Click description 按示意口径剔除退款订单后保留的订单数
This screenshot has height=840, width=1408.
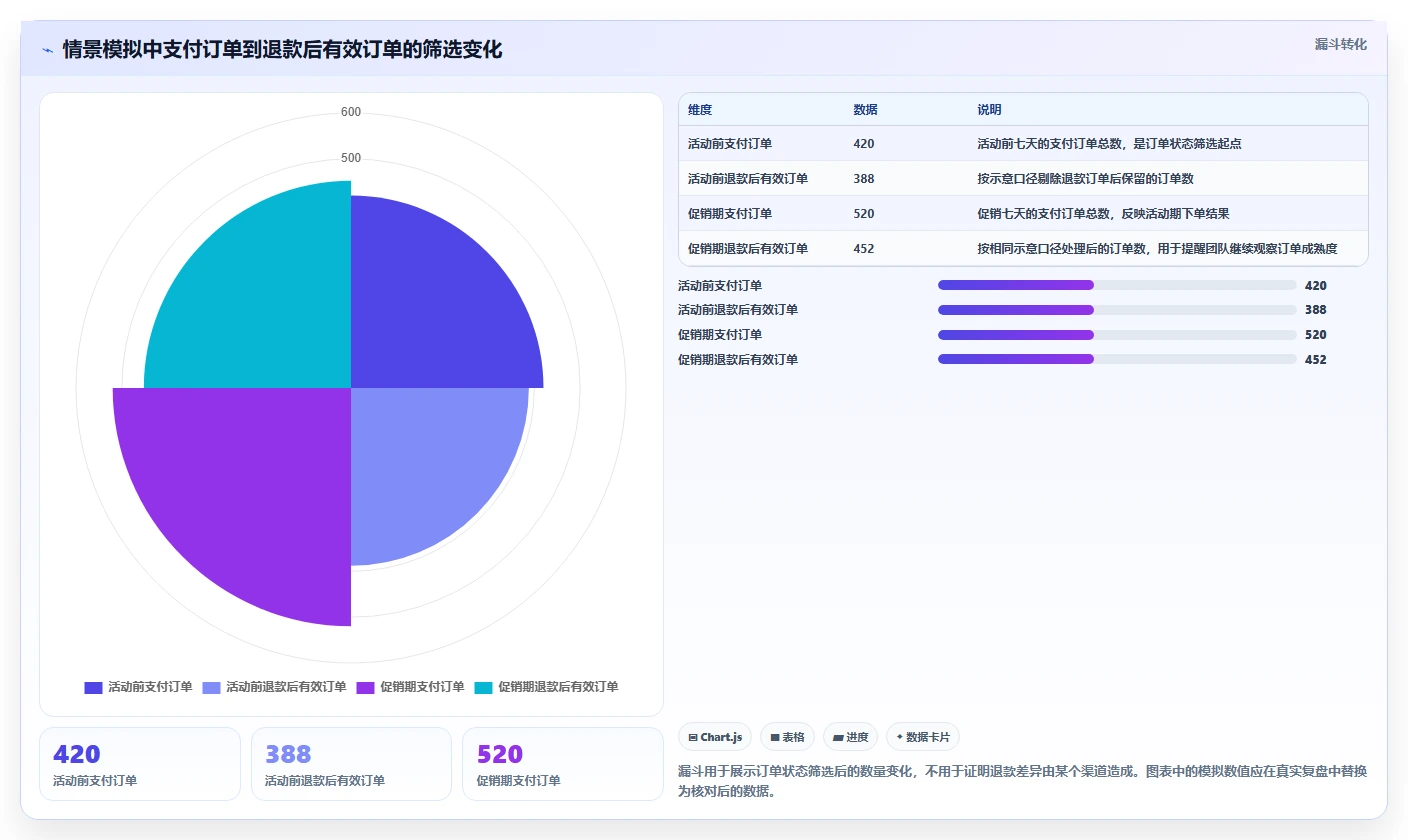tap(1085, 179)
